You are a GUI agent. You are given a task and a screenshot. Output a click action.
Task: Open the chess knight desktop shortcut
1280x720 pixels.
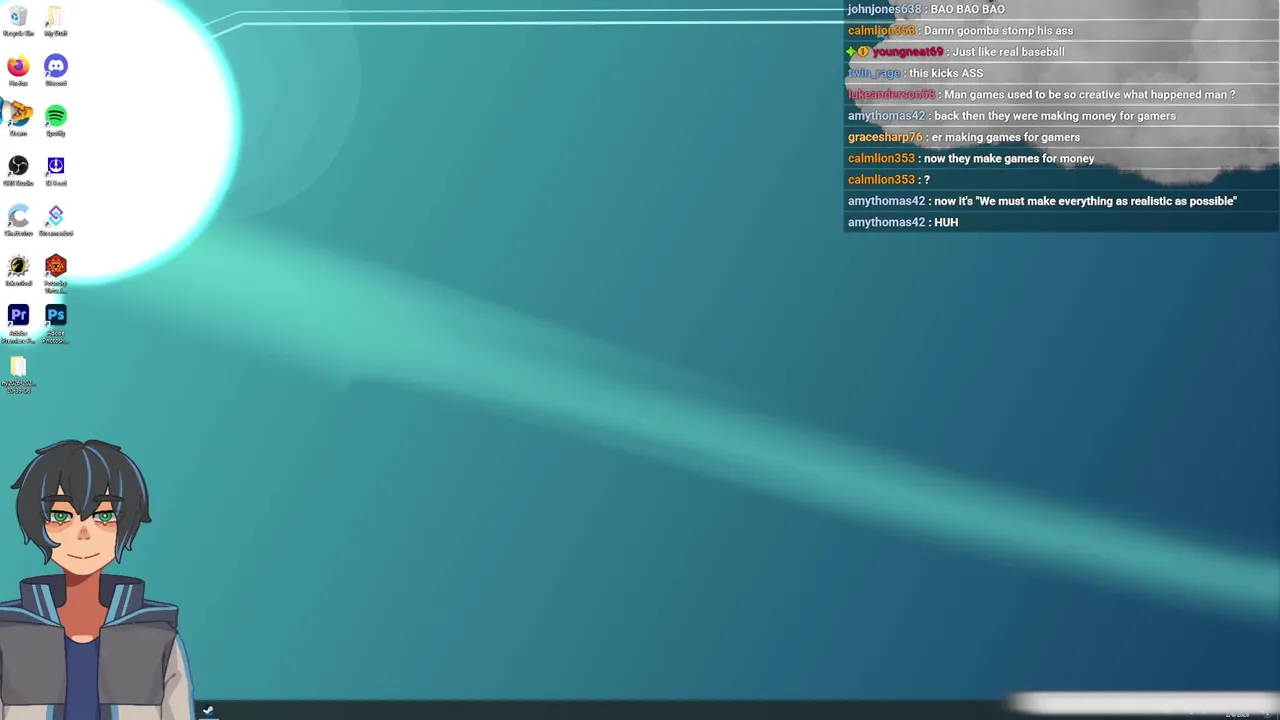(18, 270)
